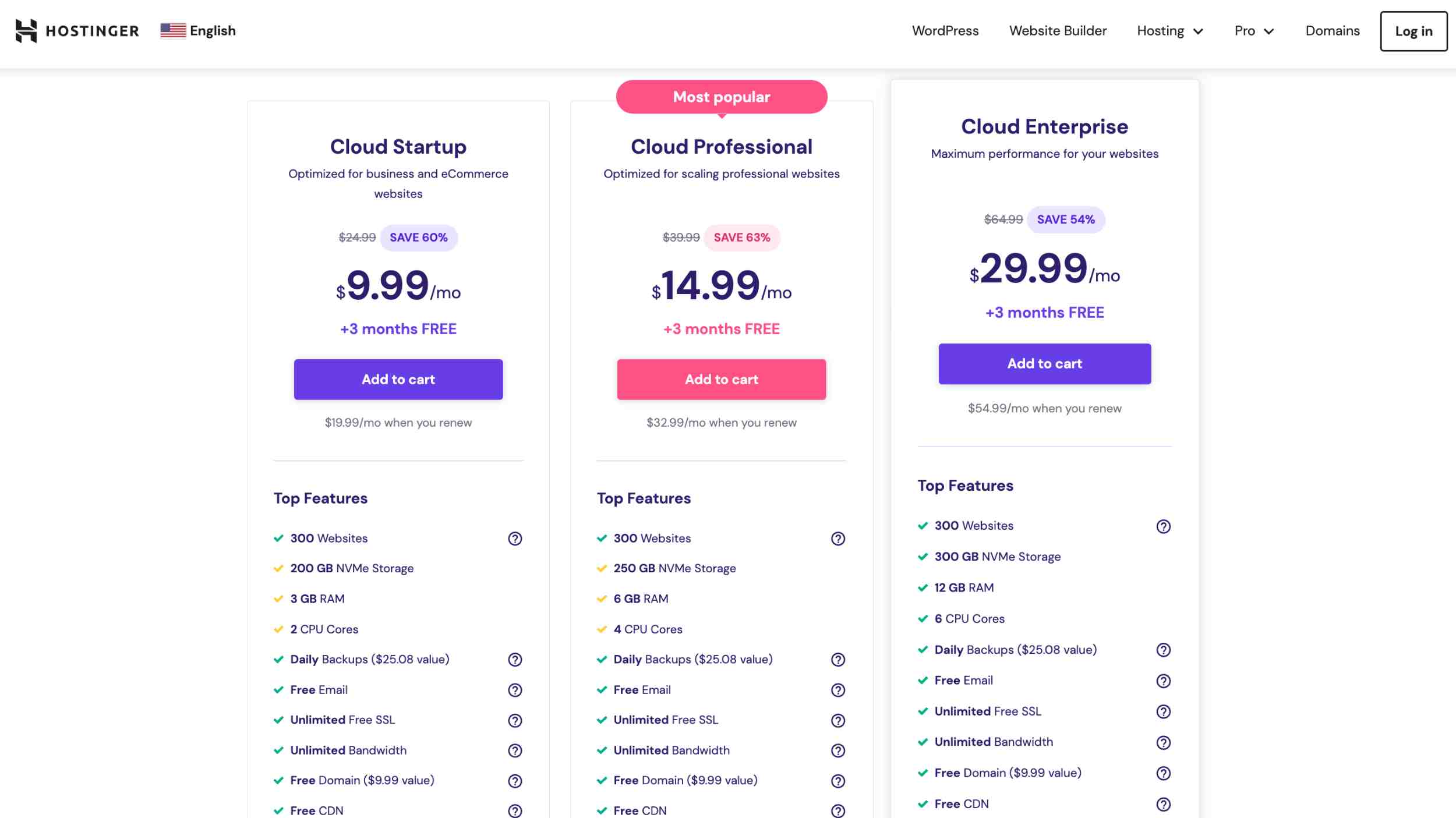The image size is (1456, 818).
Task: Open help icon for Cloud Enterprise Daily Backups
Action: pos(1164,650)
